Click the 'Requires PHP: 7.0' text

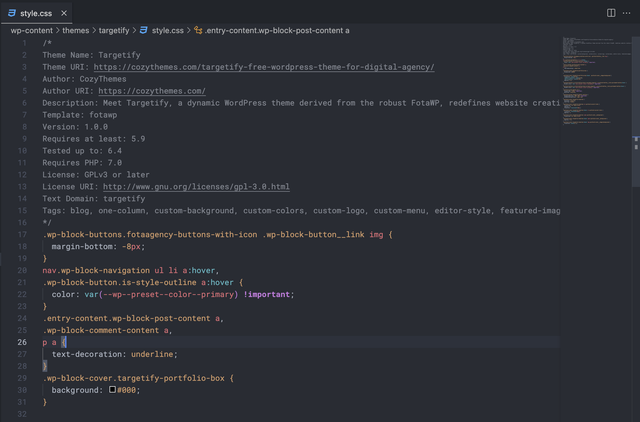tap(82, 163)
